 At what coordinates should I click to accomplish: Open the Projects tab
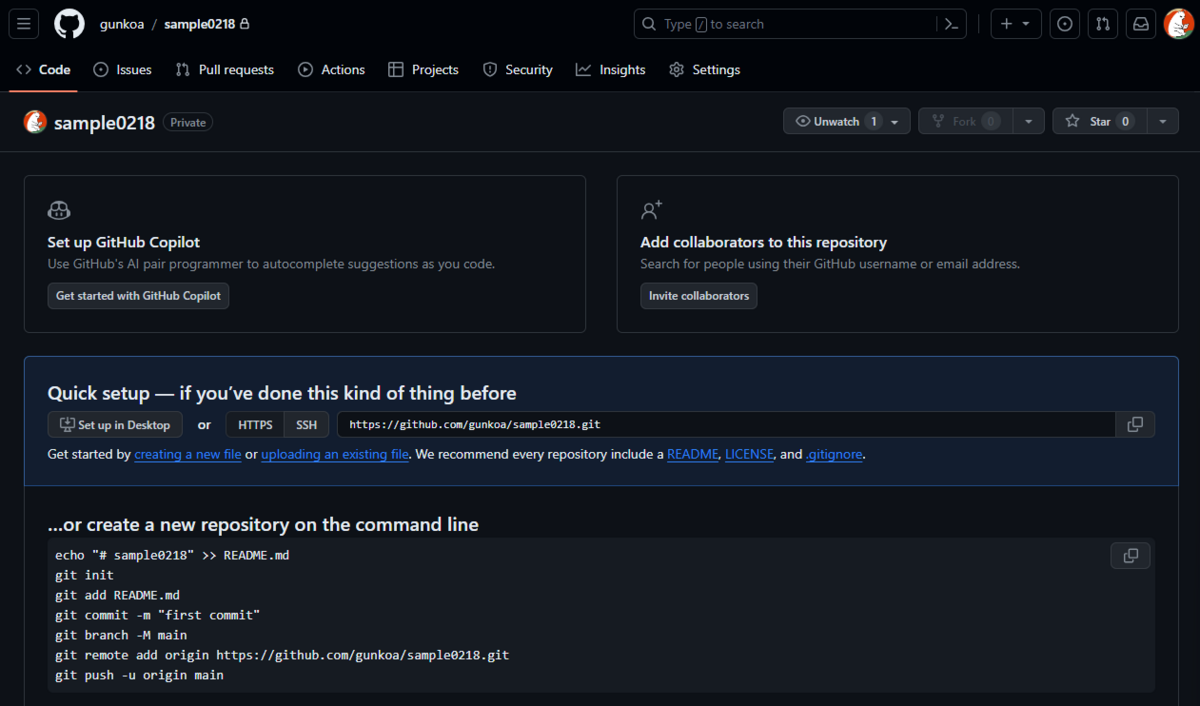point(422,69)
